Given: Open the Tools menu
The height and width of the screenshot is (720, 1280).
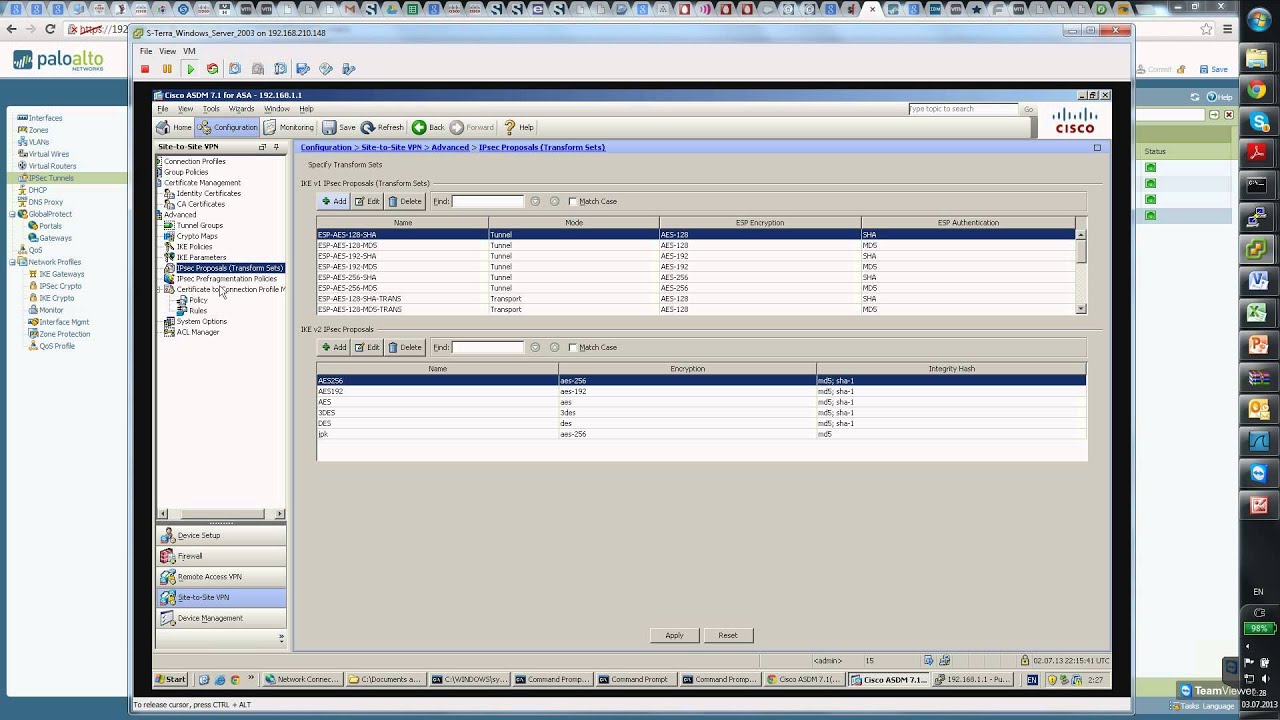Looking at the screenshot, I should point(211,109).
